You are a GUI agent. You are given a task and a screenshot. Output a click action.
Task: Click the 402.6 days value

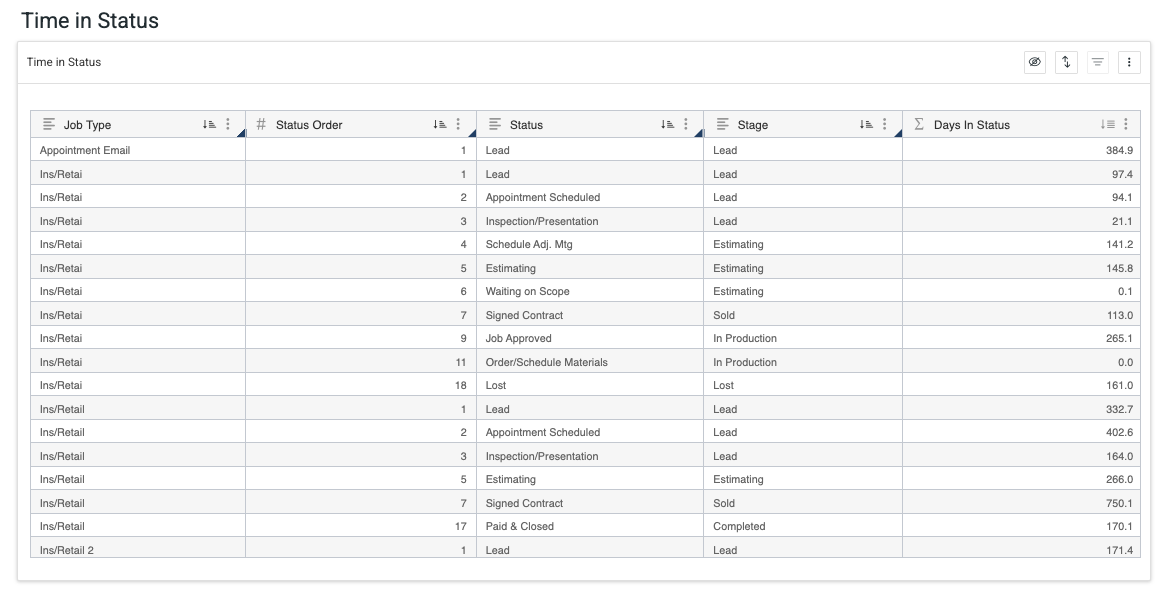(x=1119, y=432)
